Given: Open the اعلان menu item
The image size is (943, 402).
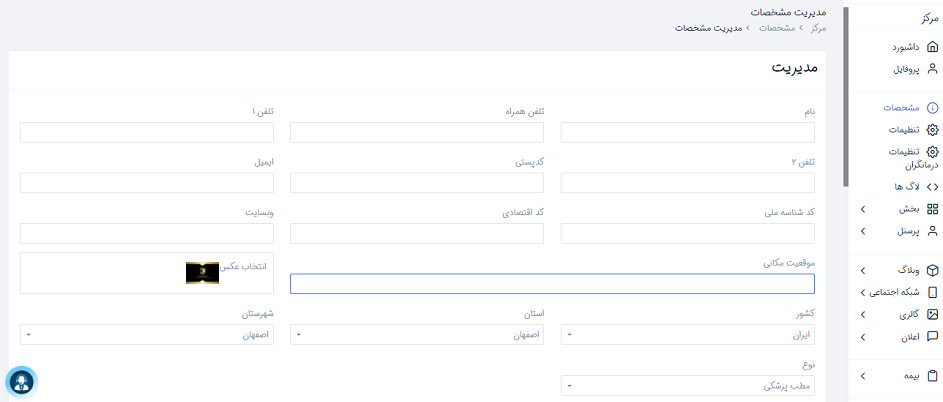Looking at the screenshot, I should [898, 337].
